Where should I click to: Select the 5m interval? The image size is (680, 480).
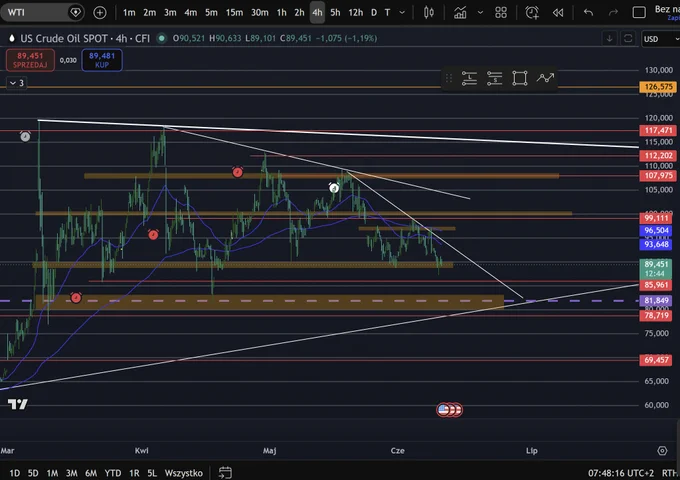pyautogui.click(x=211, y=13)
